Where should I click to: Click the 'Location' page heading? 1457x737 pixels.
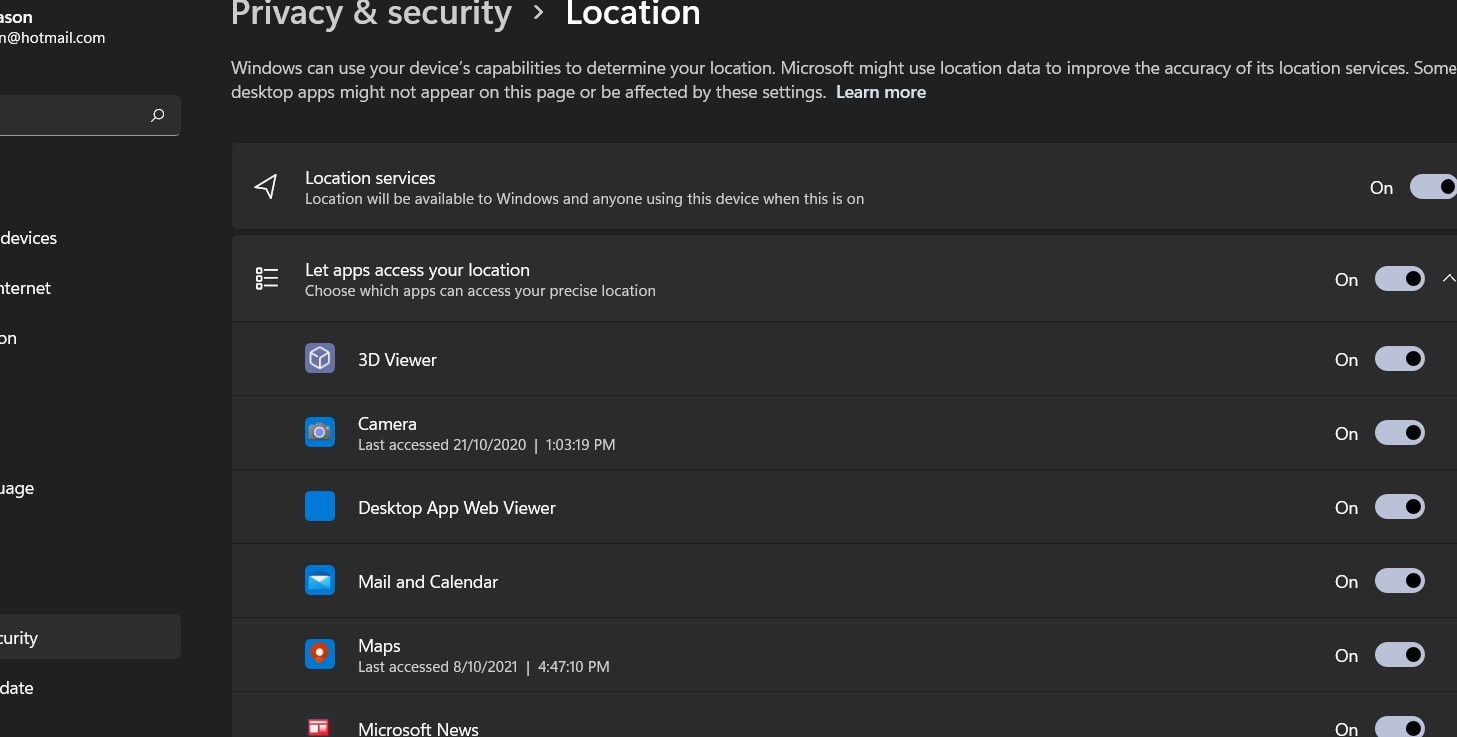pyautogui.click(x=633, y=14)
